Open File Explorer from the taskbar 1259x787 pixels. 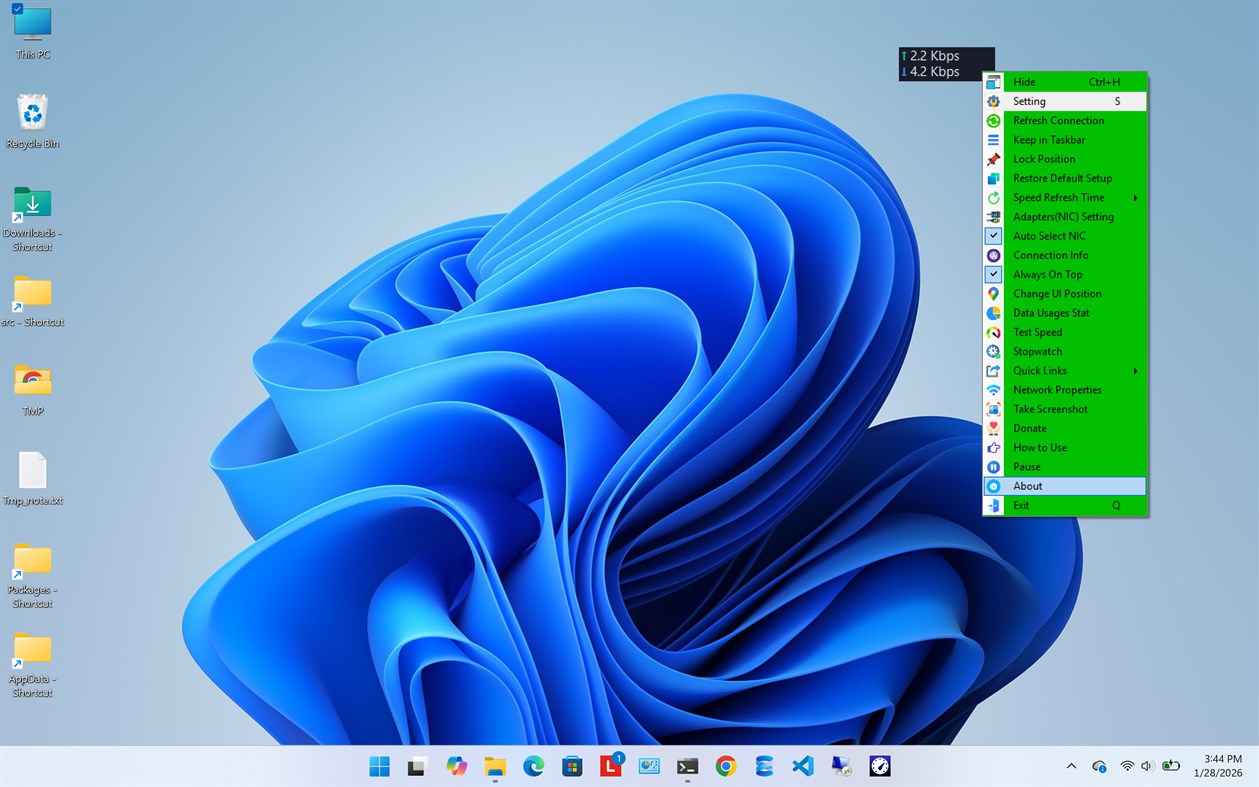tap(494, 766)
